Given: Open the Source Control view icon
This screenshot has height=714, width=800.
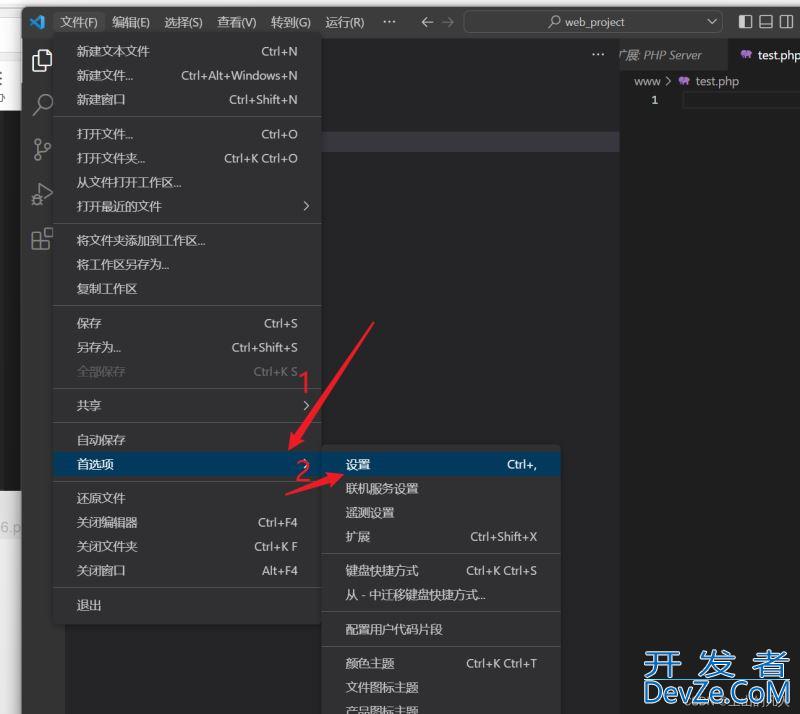Looking at the screenshot, I should point(42,150).
